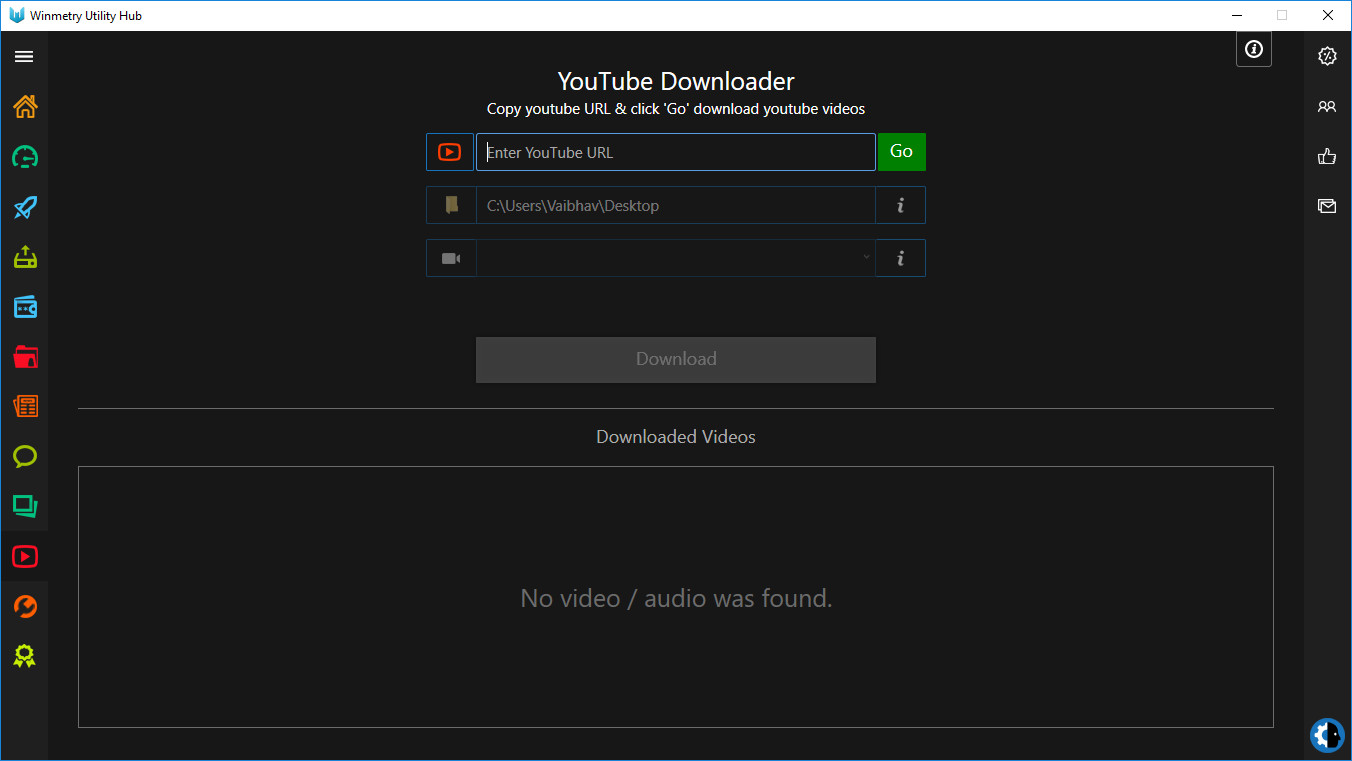Viewport: 1352px width, 761px height.
Task: Open the video format dropdown
Action: (x=676, y=258)
